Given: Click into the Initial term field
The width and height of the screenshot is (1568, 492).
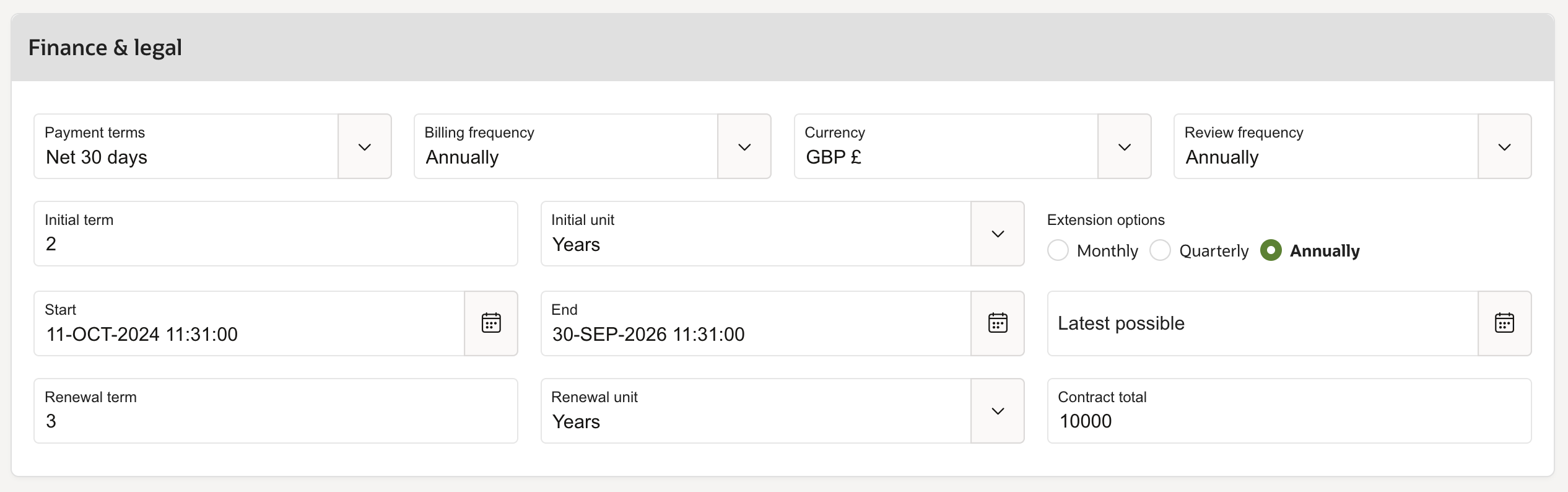Looking at the screenshot, I should click(248, 243).
